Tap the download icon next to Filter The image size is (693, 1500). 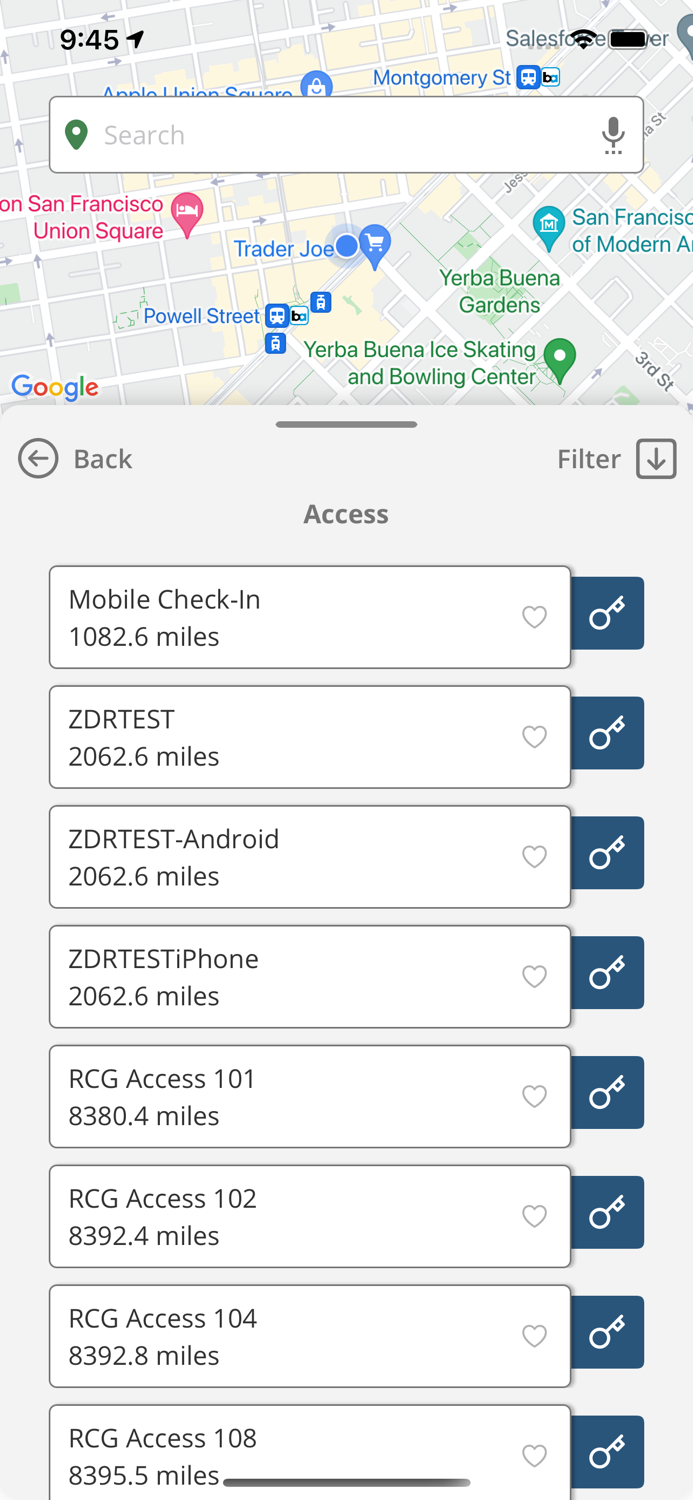pyautogui.click(x=655, y=459)
